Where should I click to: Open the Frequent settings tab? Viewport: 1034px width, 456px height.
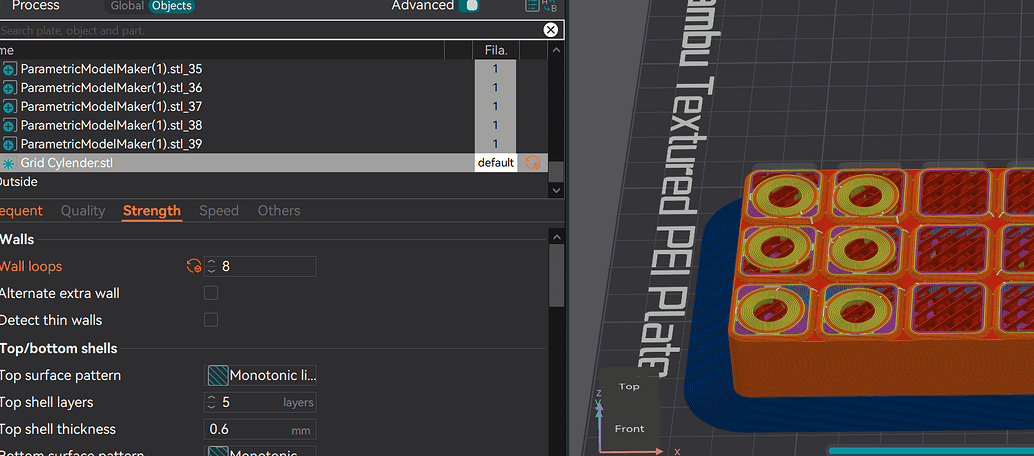coord(21,211)
